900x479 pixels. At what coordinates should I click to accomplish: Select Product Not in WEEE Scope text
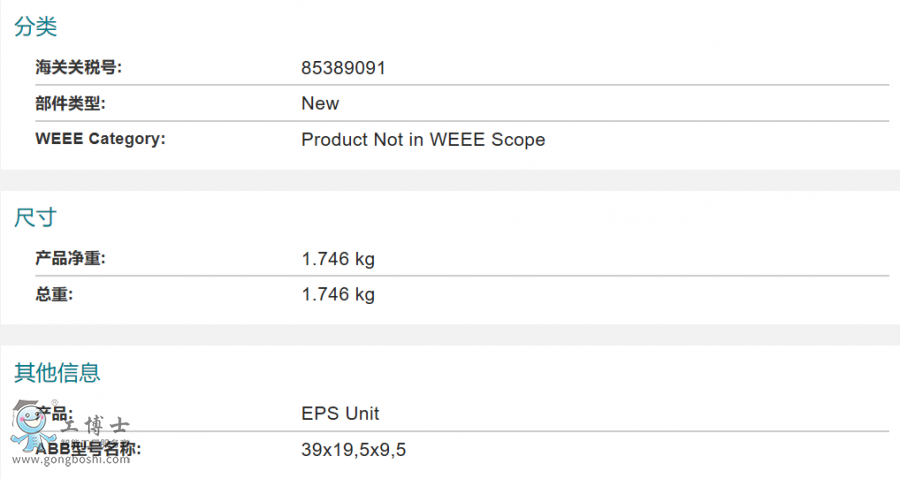[423, 140]
